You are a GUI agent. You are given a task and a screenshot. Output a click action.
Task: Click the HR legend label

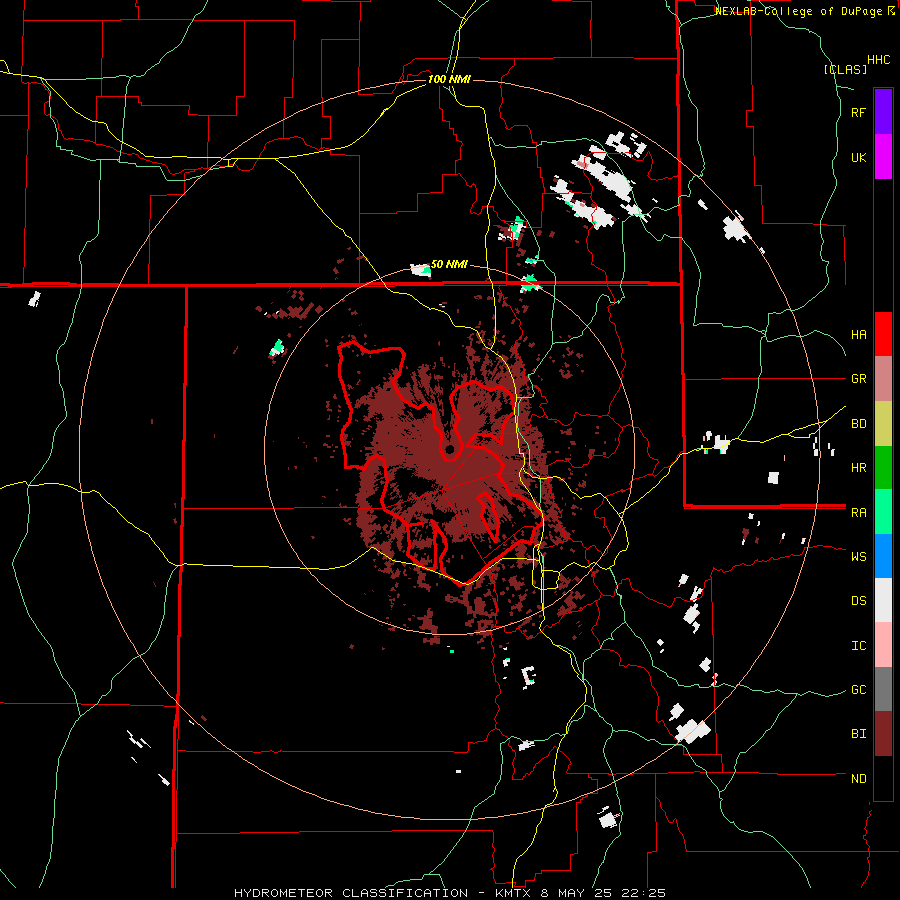click(858, 468)
